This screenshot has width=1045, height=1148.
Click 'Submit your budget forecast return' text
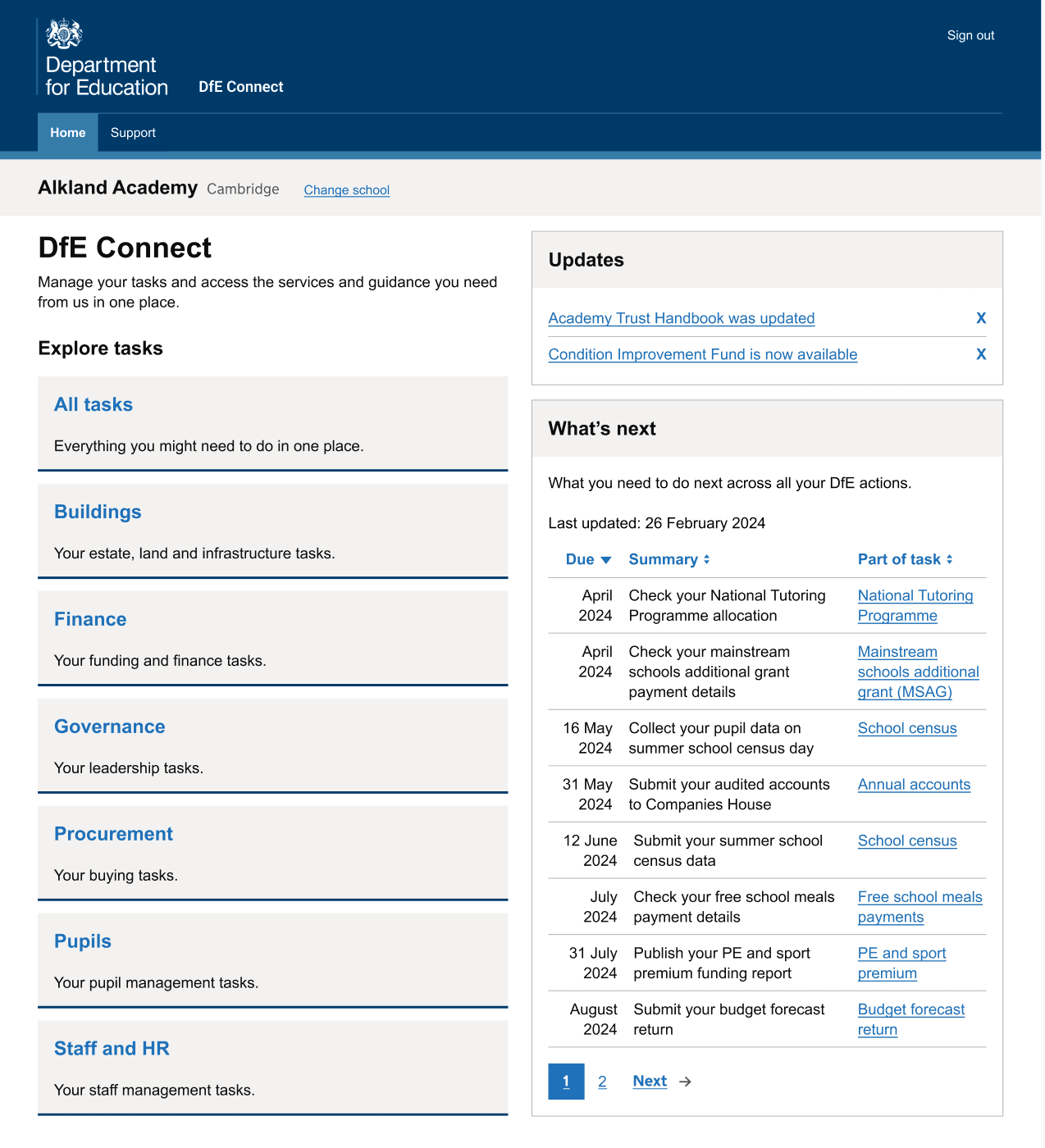click(729, 1020)
